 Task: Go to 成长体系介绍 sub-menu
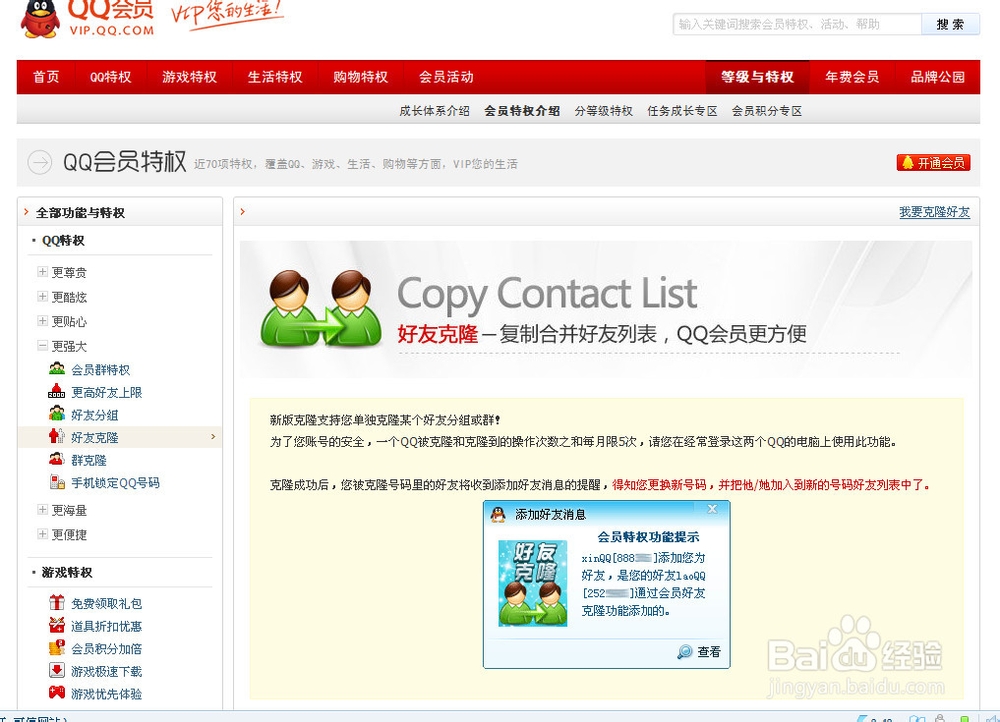coord(434,111)
